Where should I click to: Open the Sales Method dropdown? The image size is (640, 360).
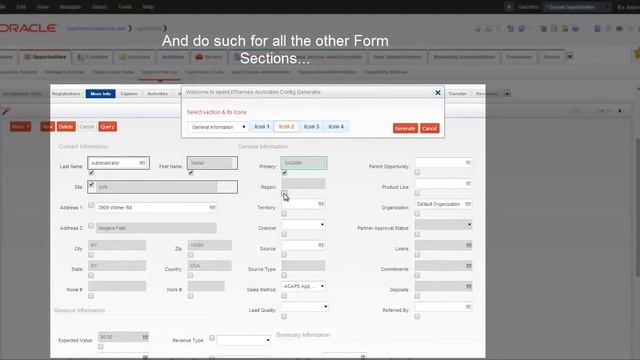[303, 286]
